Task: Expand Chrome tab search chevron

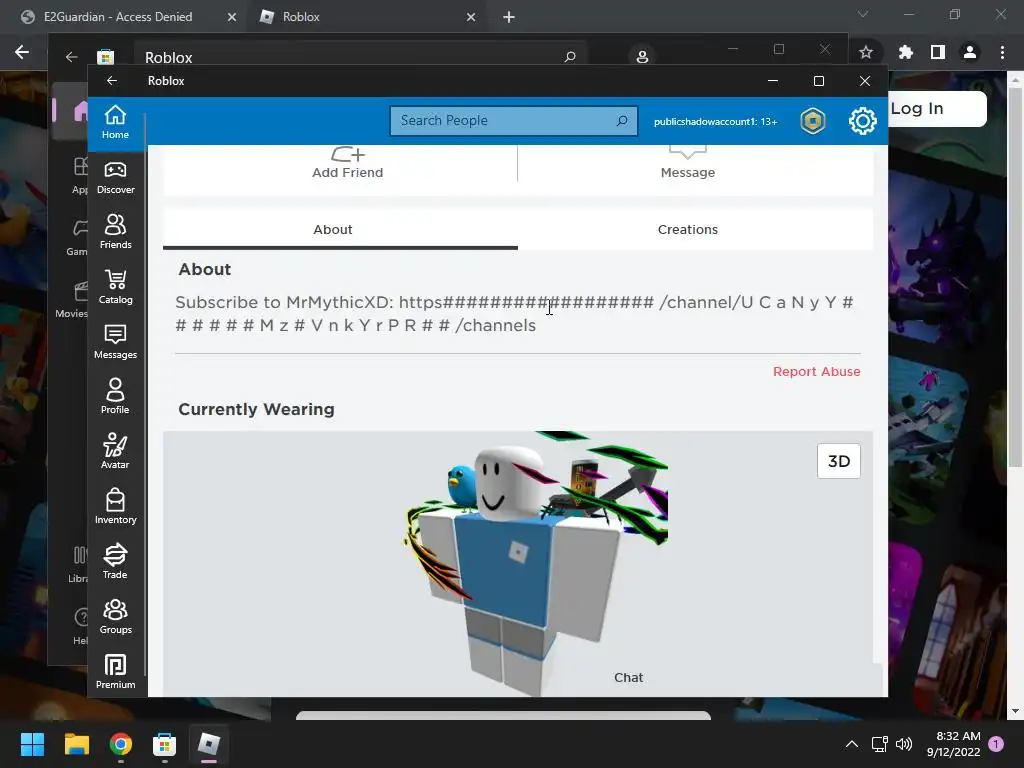Action: click(x=863, y=14)
